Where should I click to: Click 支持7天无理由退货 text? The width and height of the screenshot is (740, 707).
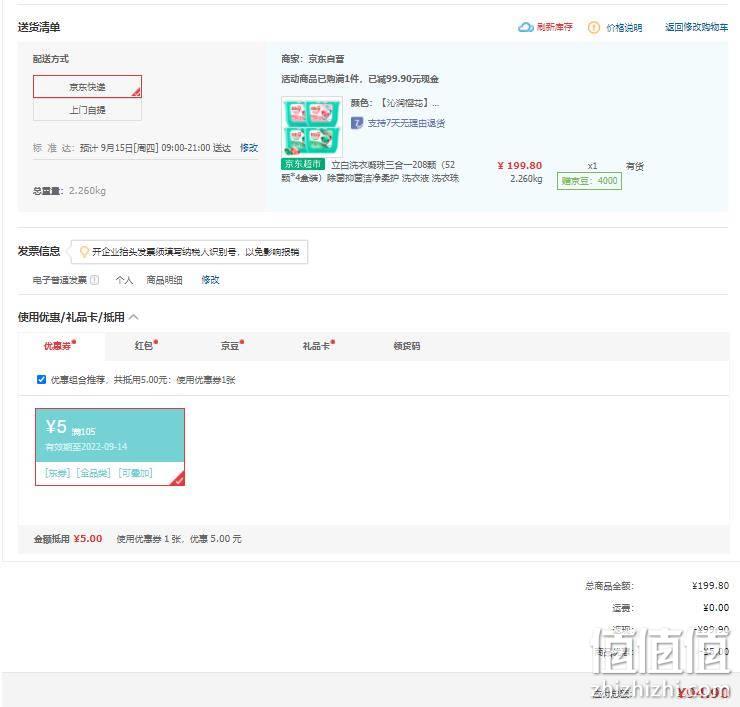click(406, 123)
